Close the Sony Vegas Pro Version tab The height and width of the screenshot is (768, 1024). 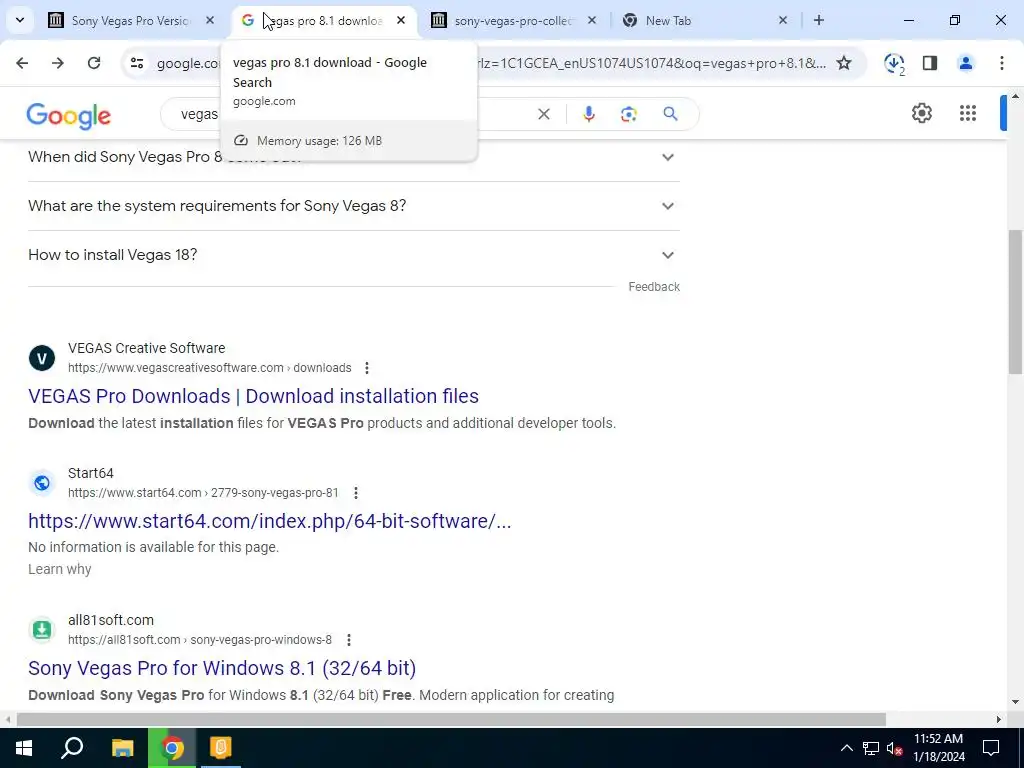(x=210, y=20)
